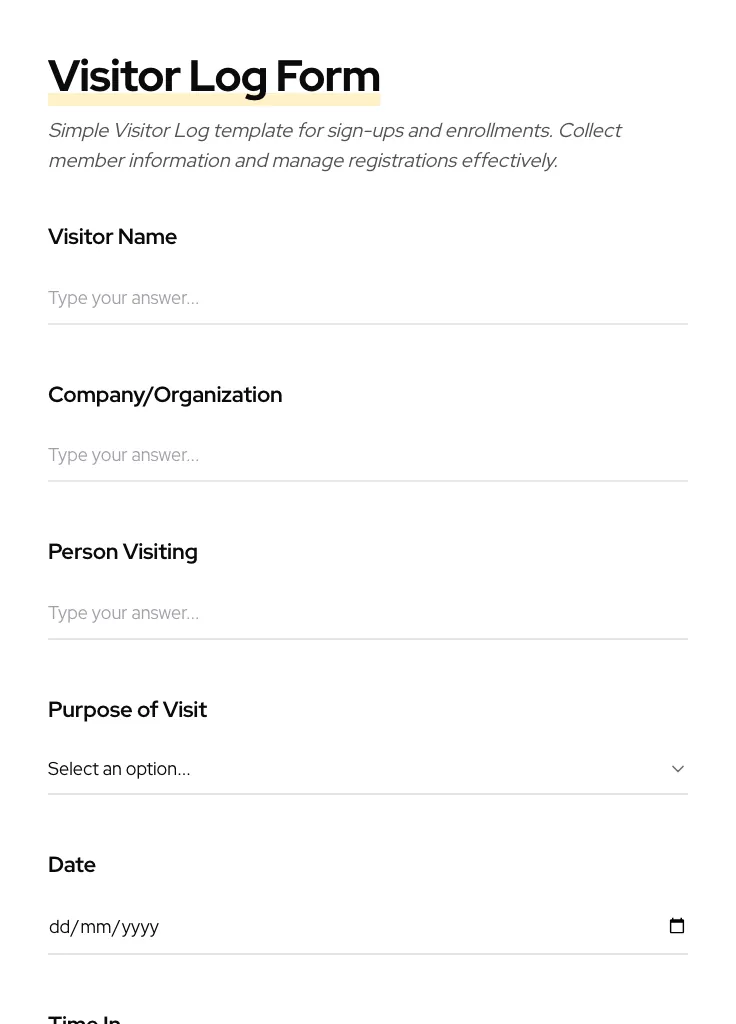Click the dropdown chevron beside Purpose of Visit
This screenshot has height=1024, width=736.
678,768
